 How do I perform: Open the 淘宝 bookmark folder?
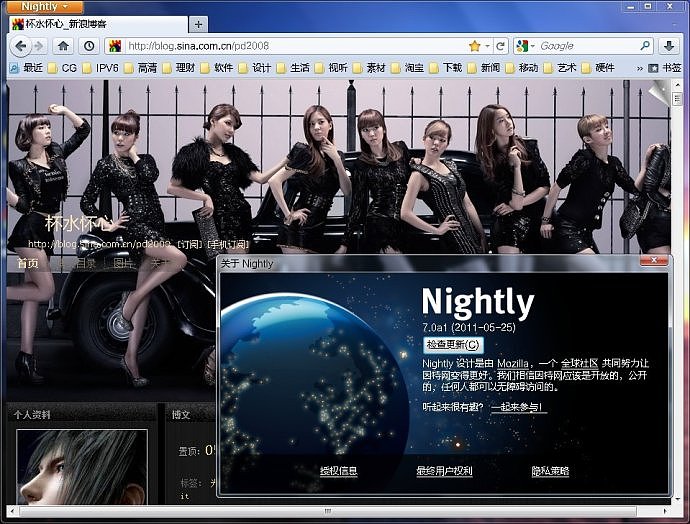408,68
